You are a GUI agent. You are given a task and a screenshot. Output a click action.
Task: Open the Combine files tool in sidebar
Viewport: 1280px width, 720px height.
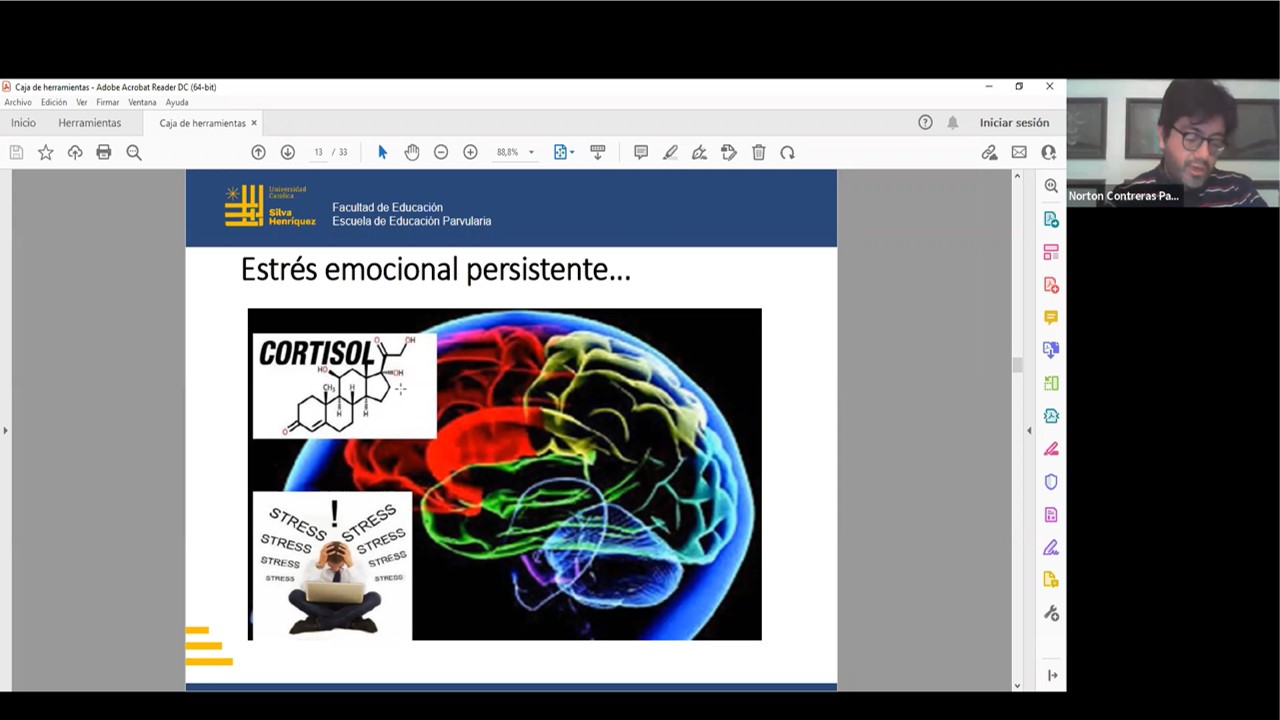coord(1051,350)
